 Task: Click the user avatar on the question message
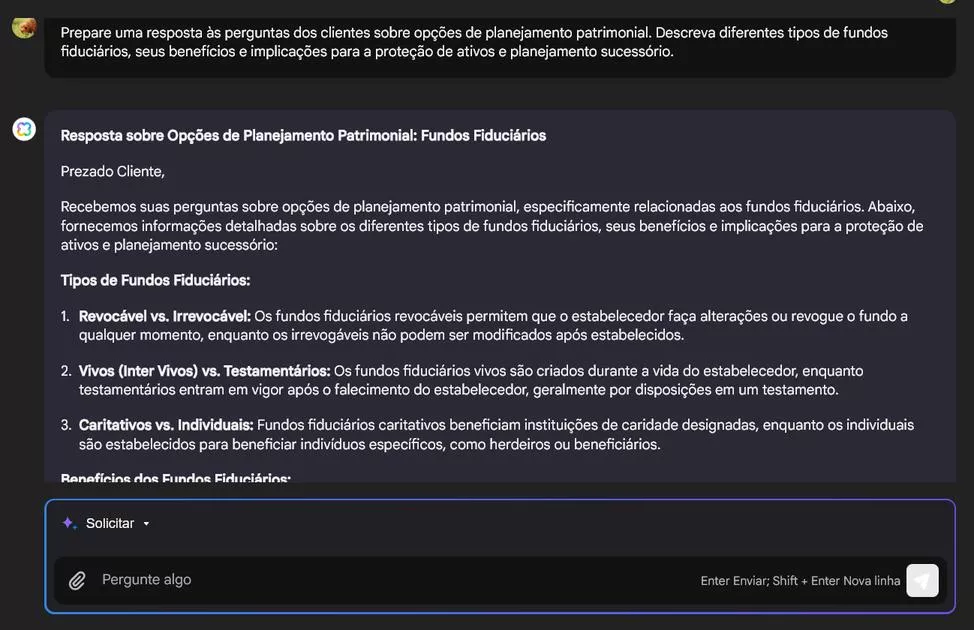pyautogui.click(x=22, y=27)
